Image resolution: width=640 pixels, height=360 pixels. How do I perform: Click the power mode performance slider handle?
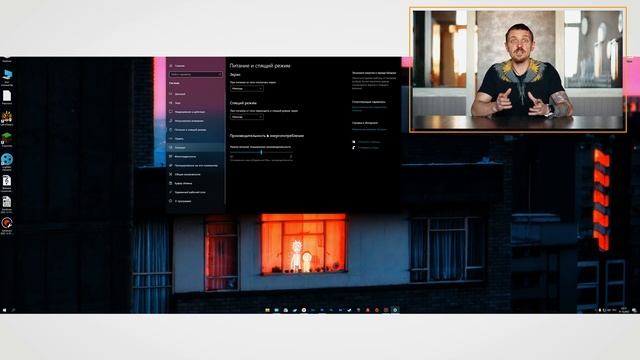pos(261,152)
